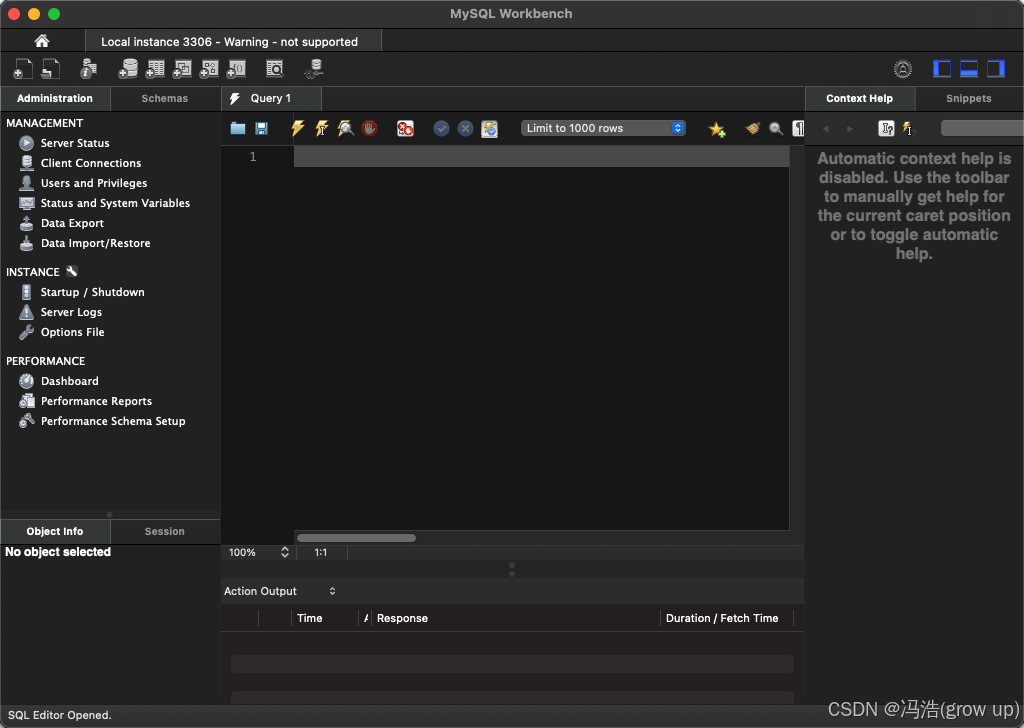Open Users and Privileges
This screenshot has width=1024, height=728.
(93, 183)
